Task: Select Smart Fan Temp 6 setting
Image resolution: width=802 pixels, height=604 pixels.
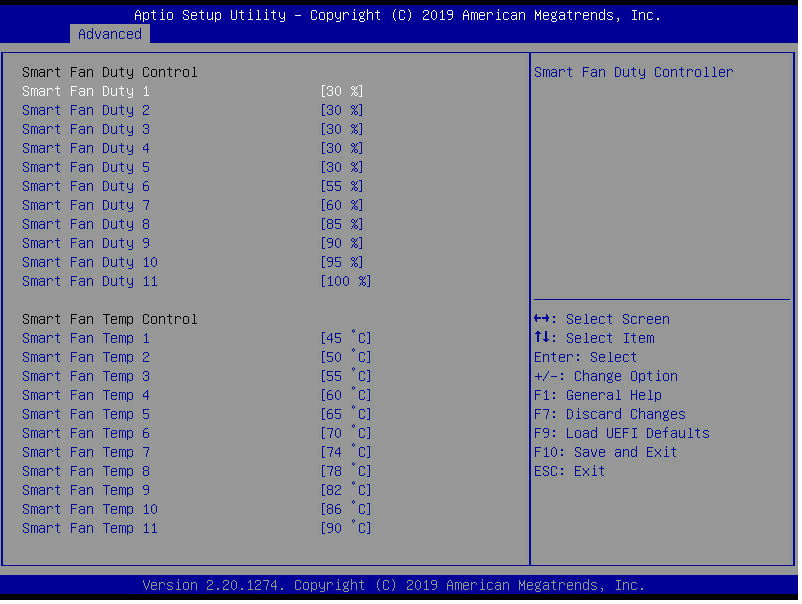Action: point(86,433)
